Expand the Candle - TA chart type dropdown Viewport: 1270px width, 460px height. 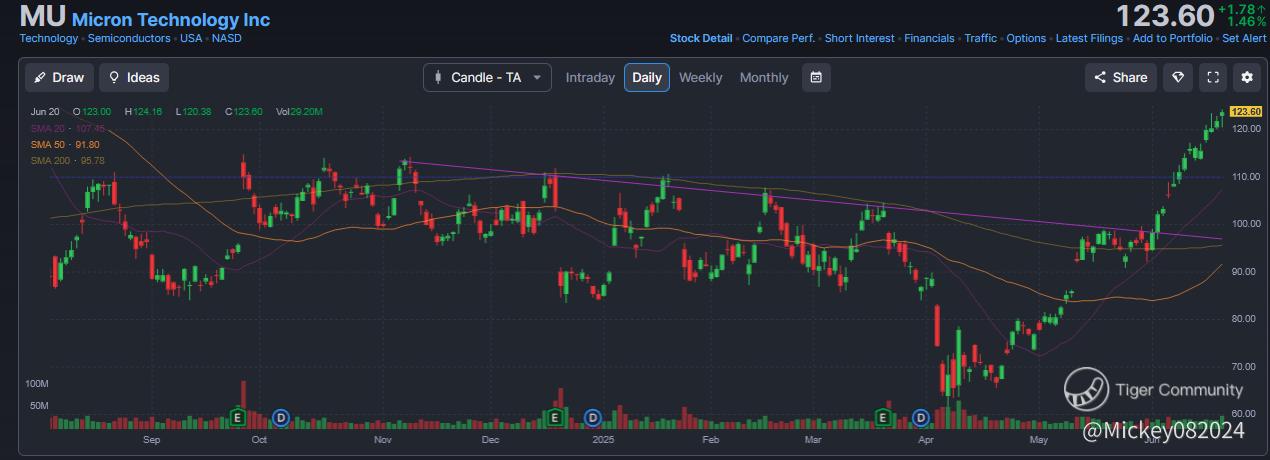(487, 77)
